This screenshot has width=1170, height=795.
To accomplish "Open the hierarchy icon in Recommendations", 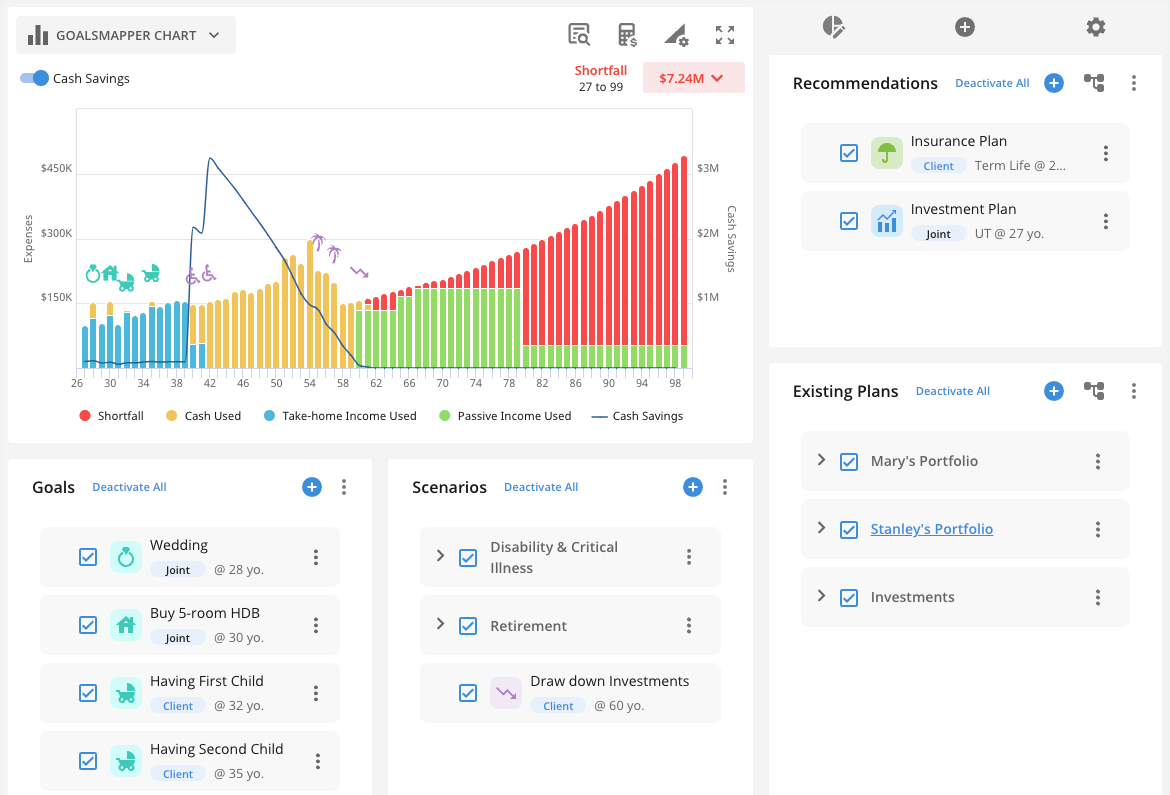I will pos(1094,83).
